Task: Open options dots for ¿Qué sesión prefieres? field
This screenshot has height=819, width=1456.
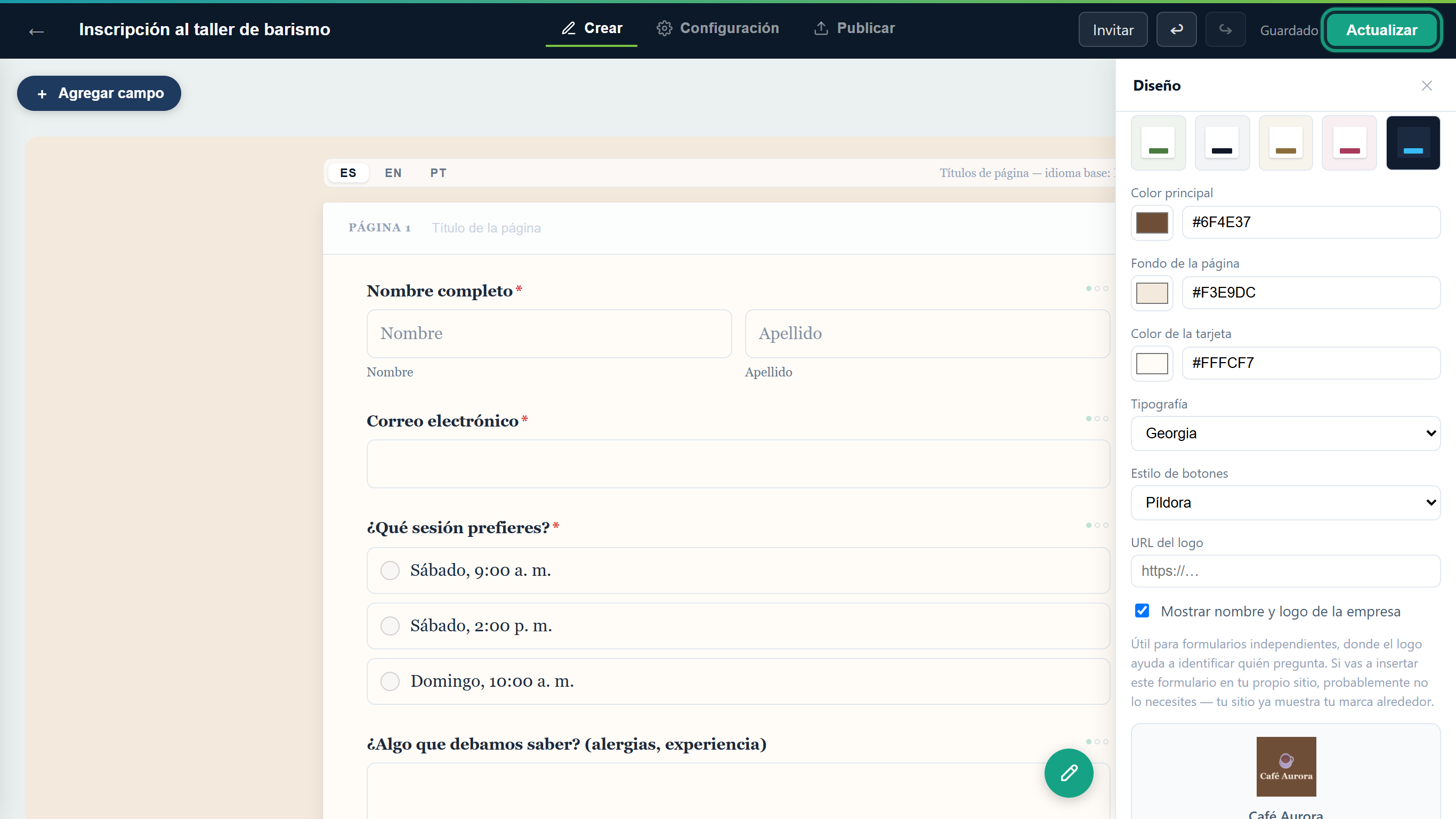Action: pyautogui.click(x=1096, y=525)
